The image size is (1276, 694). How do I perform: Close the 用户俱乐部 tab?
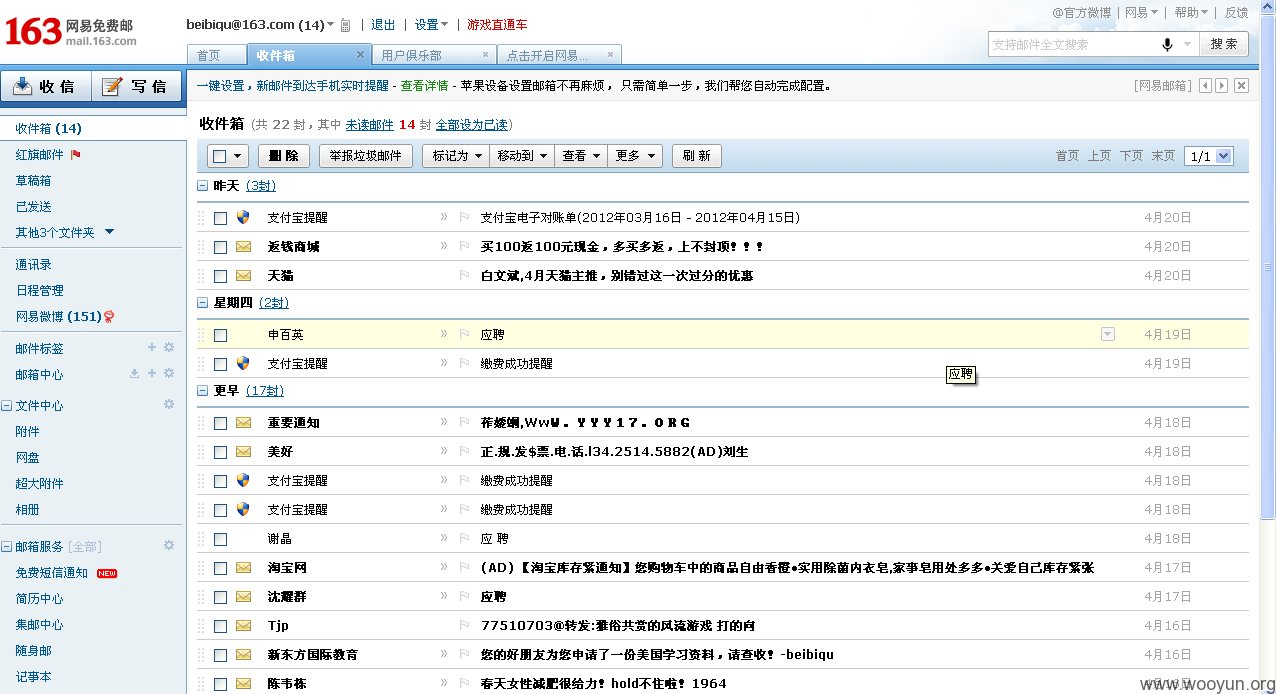486,55
